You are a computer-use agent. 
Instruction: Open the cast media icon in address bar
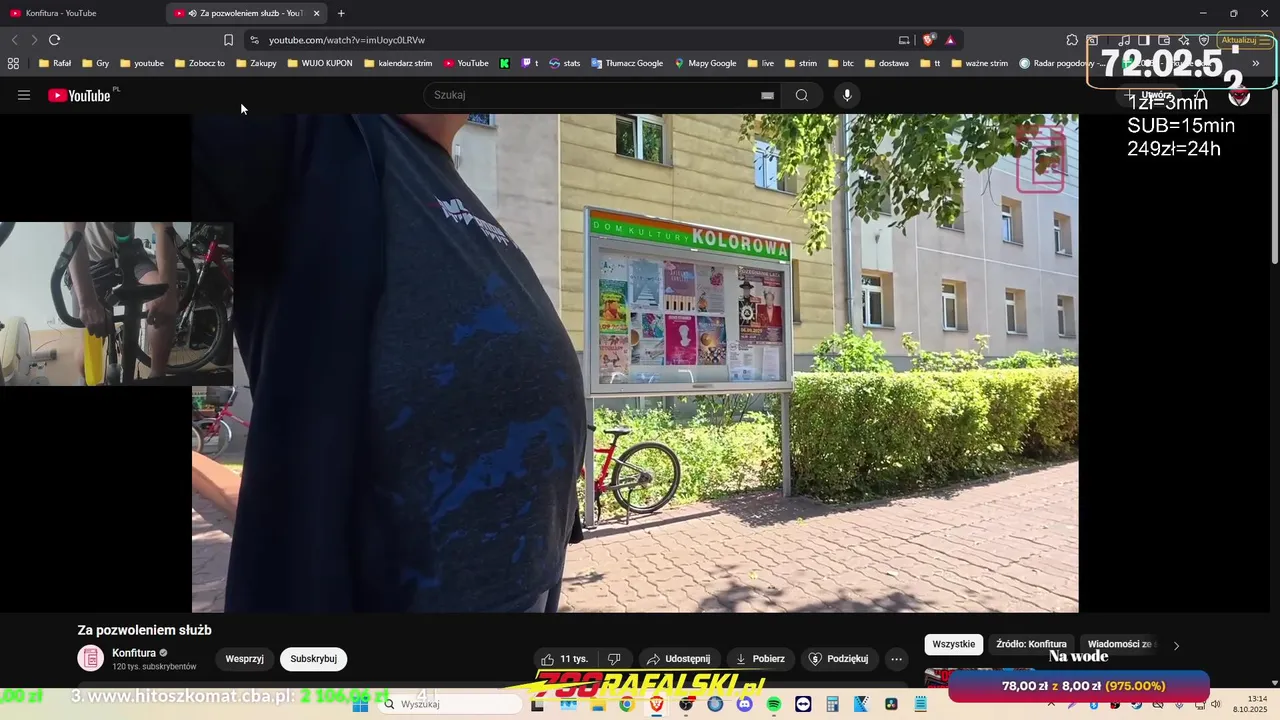coord(904,40)
